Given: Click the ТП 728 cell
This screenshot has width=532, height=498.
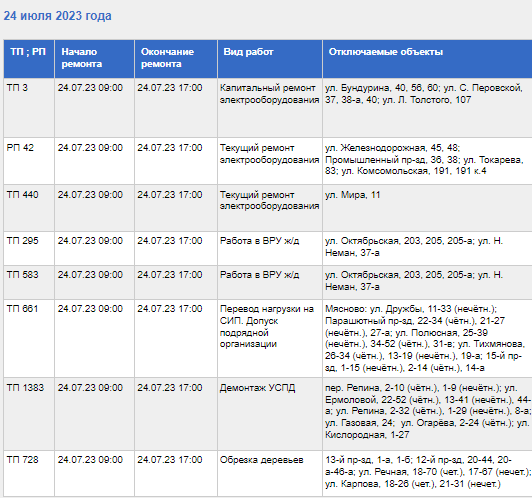Looking at the screenshot, I should point(29,474).
